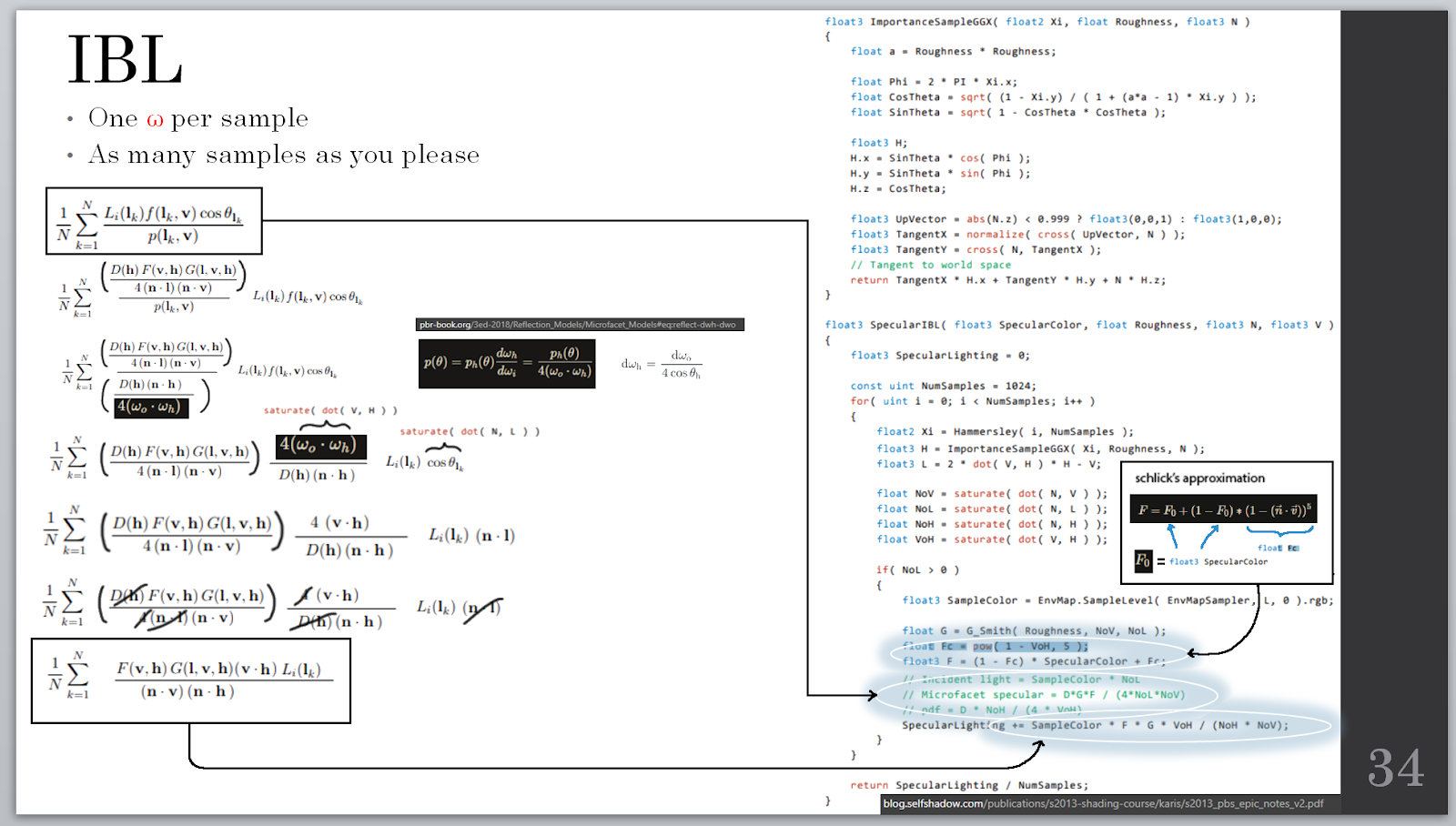Click final boxed formula F(v,h)G(l,v,h)(v·h)Li(lk)
This screenshot has width=1456, height=826.
pyautogui.click(x=191, y=680)
